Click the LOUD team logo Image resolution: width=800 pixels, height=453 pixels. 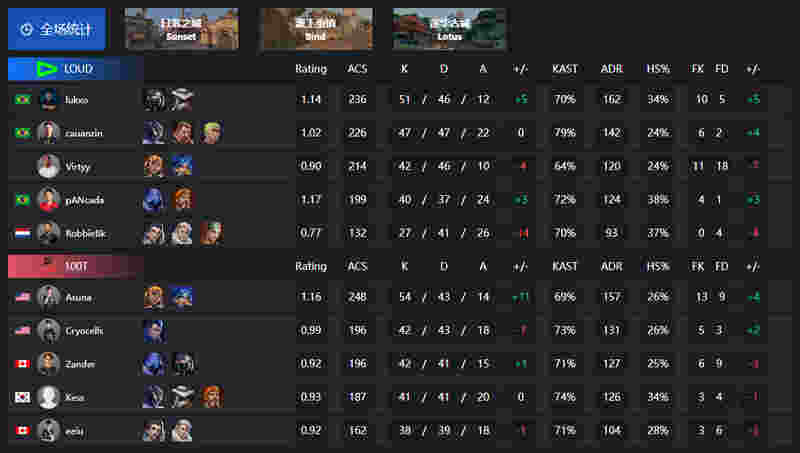pyautogui.click(x=46, y=69)
